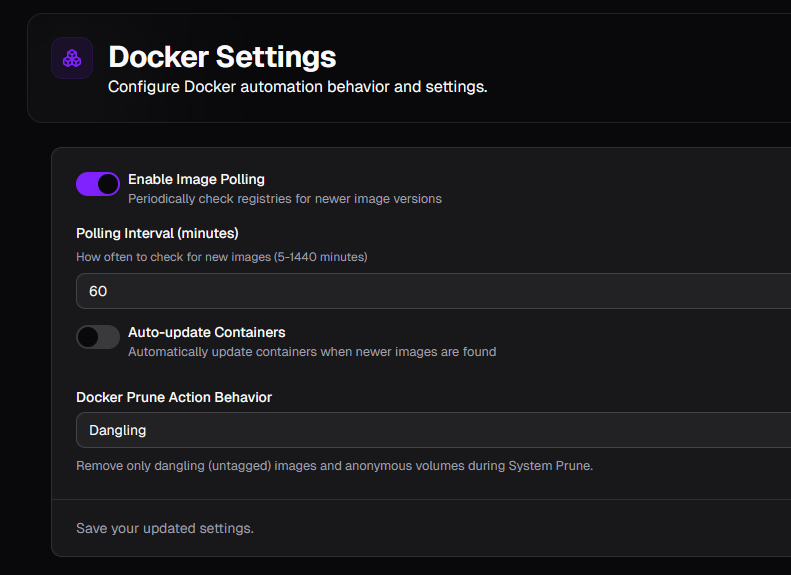
Task: Click the dark knob on Image Polling toggle
Action: coord(108,184)
